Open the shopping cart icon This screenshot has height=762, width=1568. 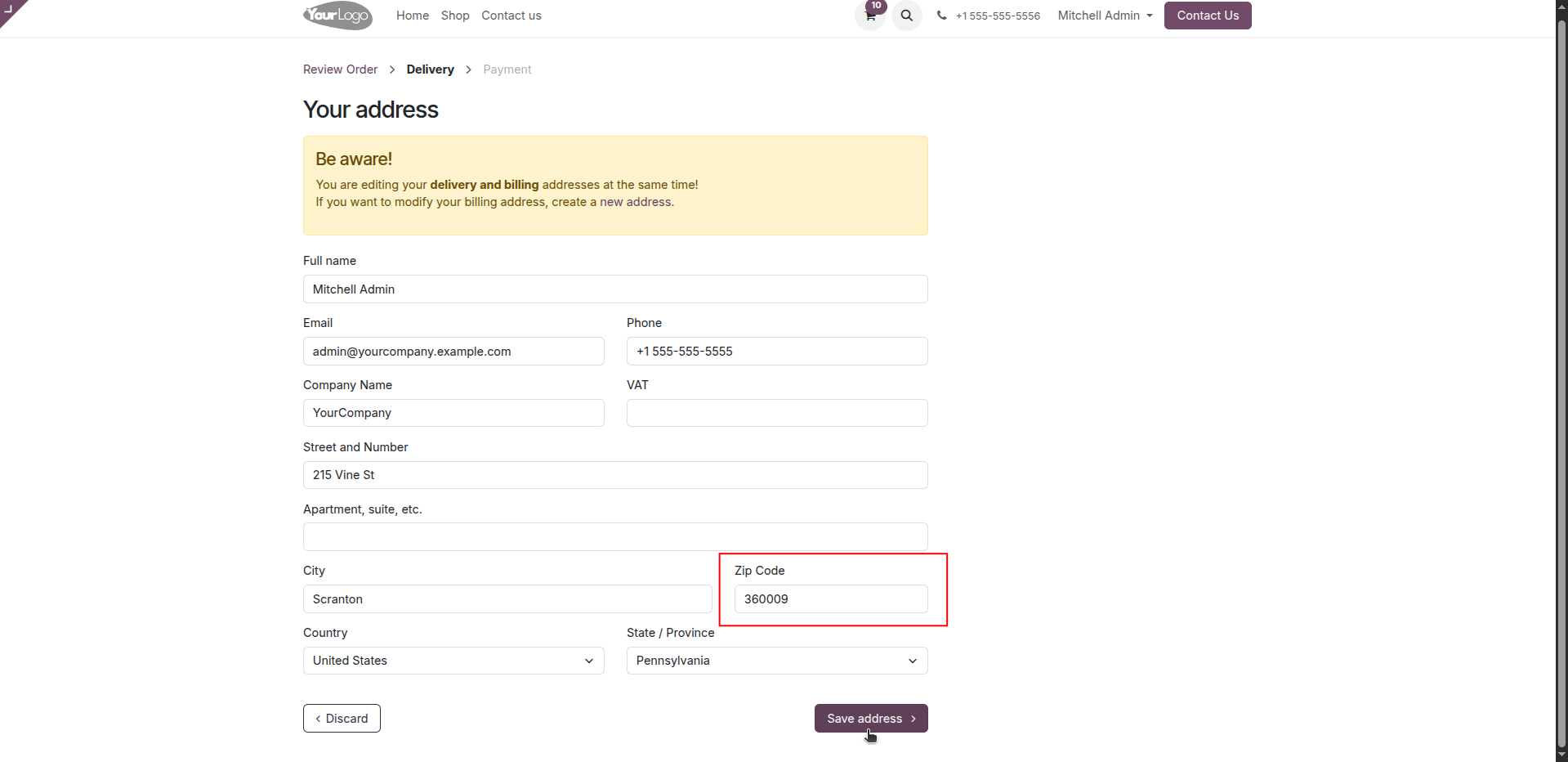pyautogui.click(x=870, y=16)
